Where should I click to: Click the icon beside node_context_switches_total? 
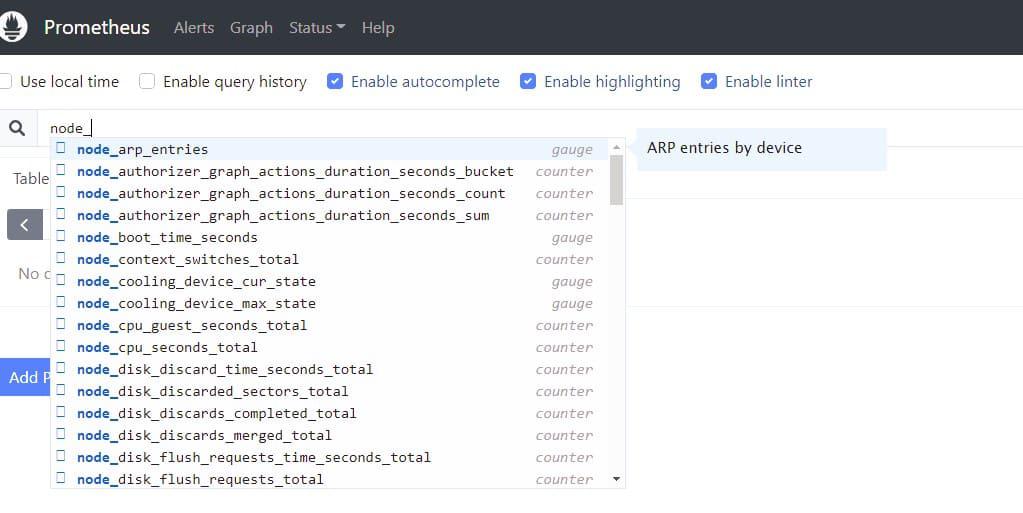click(x=61, y=259)
